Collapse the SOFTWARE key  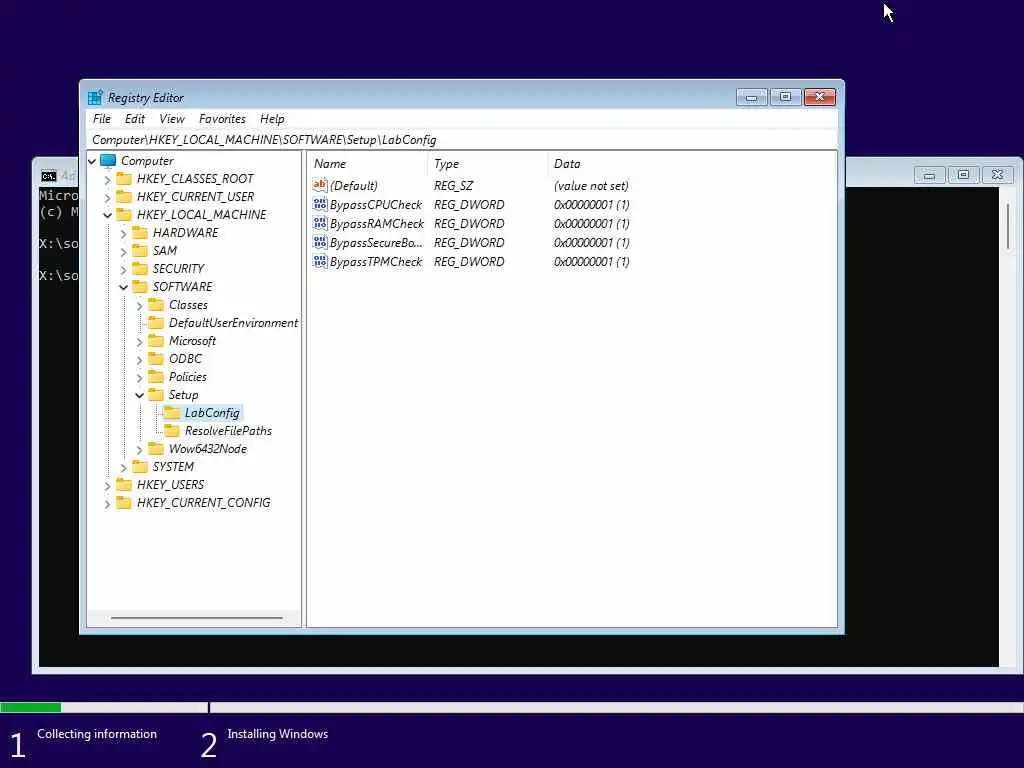(123, 287)
